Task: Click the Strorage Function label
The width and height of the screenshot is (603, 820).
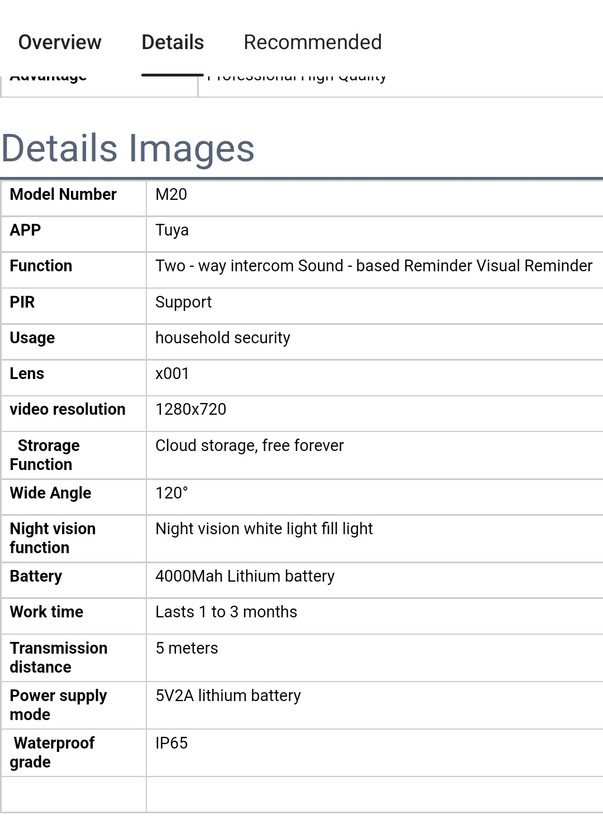Action: [x=45, y=455]
